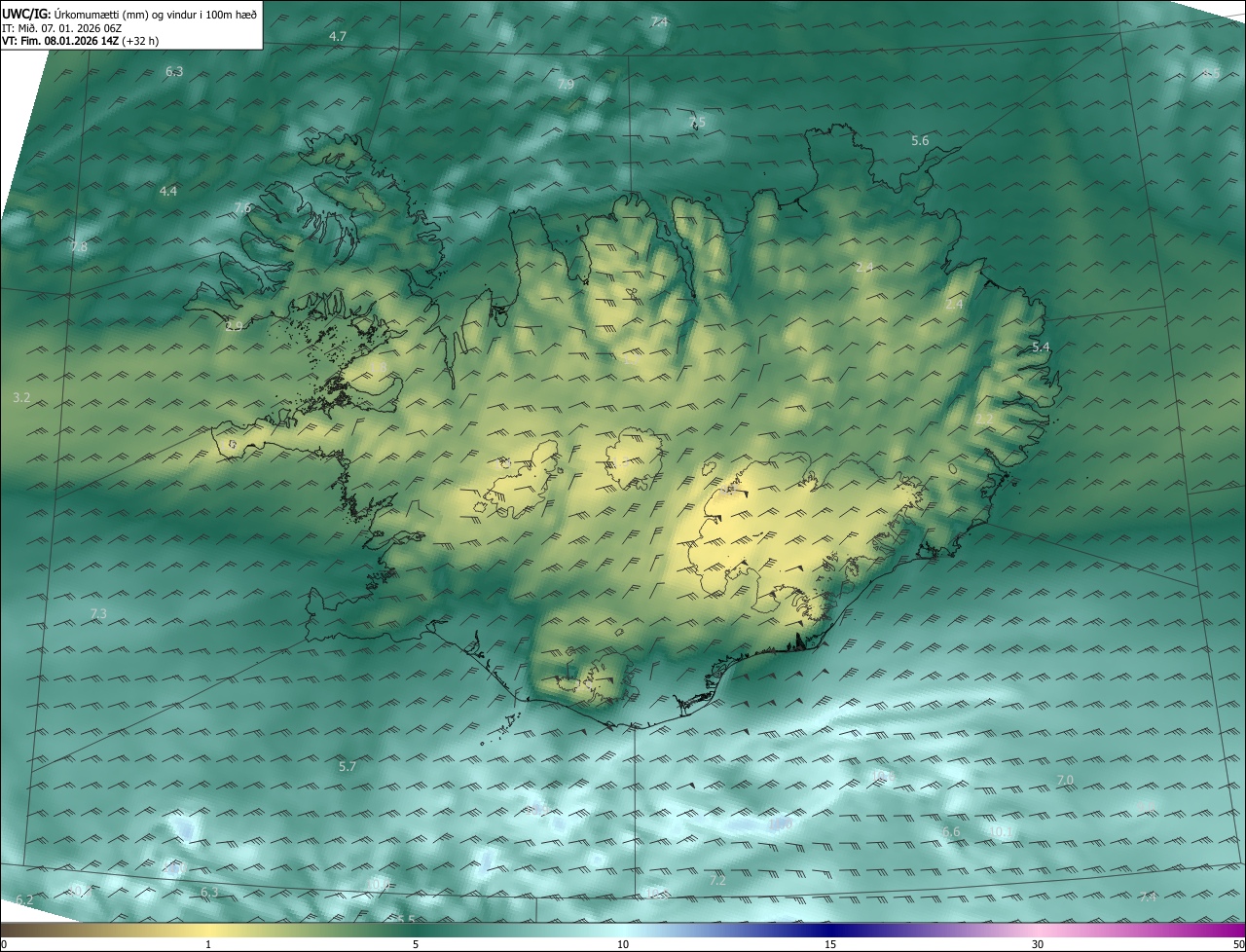Select the 7.6 value label

(x=242, y=208)
